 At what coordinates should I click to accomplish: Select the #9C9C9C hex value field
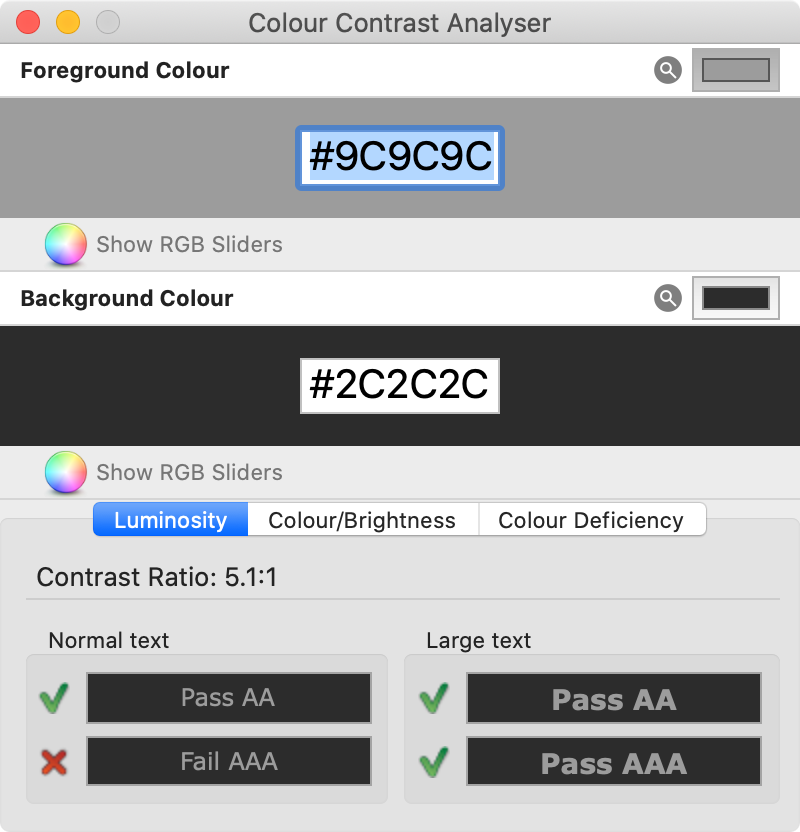click(399, 158)
